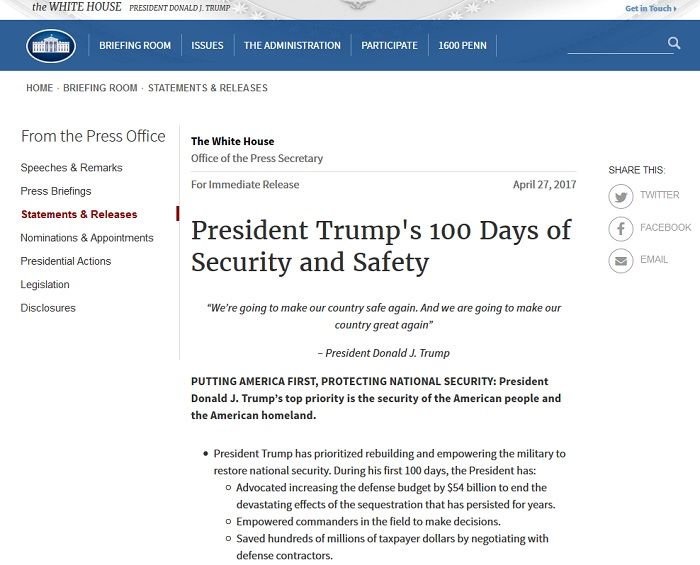
Task: Open Speeches & Remarks in sidebar
Action: click(x=71, y=168)
